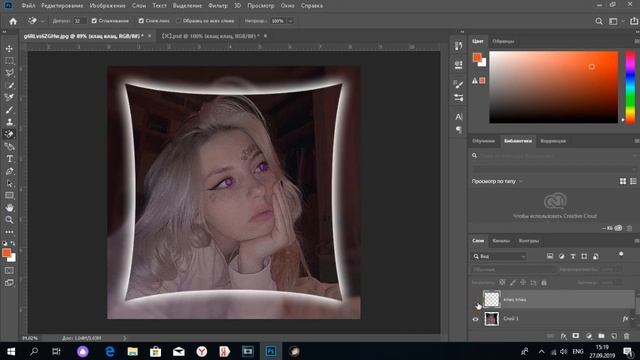Hide the Слой 1 layer eye
The height and width of the screenshot is (360, 640).
(x=476, y=319)
